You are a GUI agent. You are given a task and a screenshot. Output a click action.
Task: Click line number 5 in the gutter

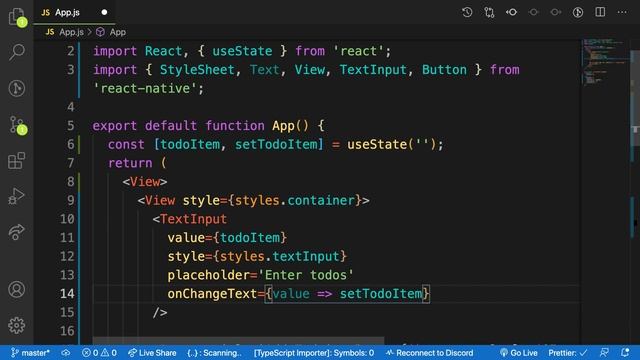click(71, 126)
